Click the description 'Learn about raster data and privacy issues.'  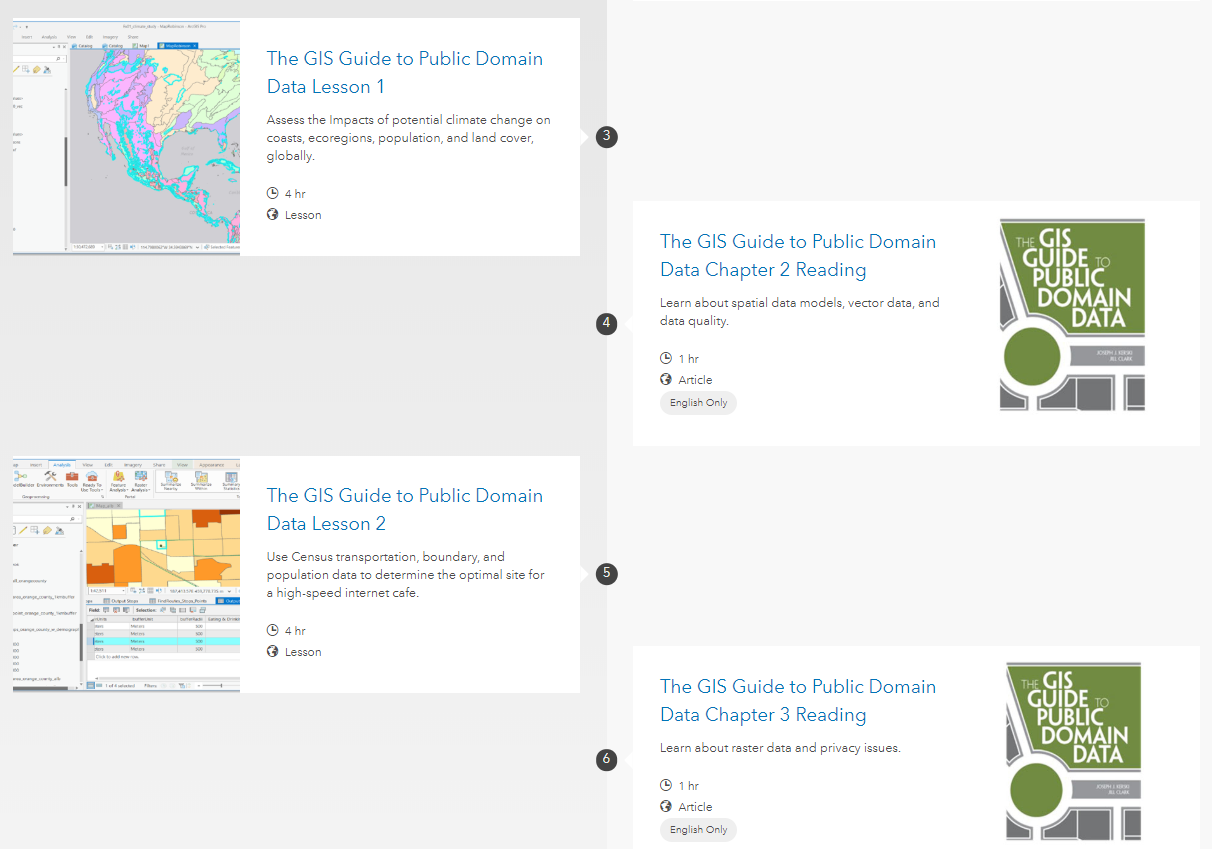(x=780, y=748)
